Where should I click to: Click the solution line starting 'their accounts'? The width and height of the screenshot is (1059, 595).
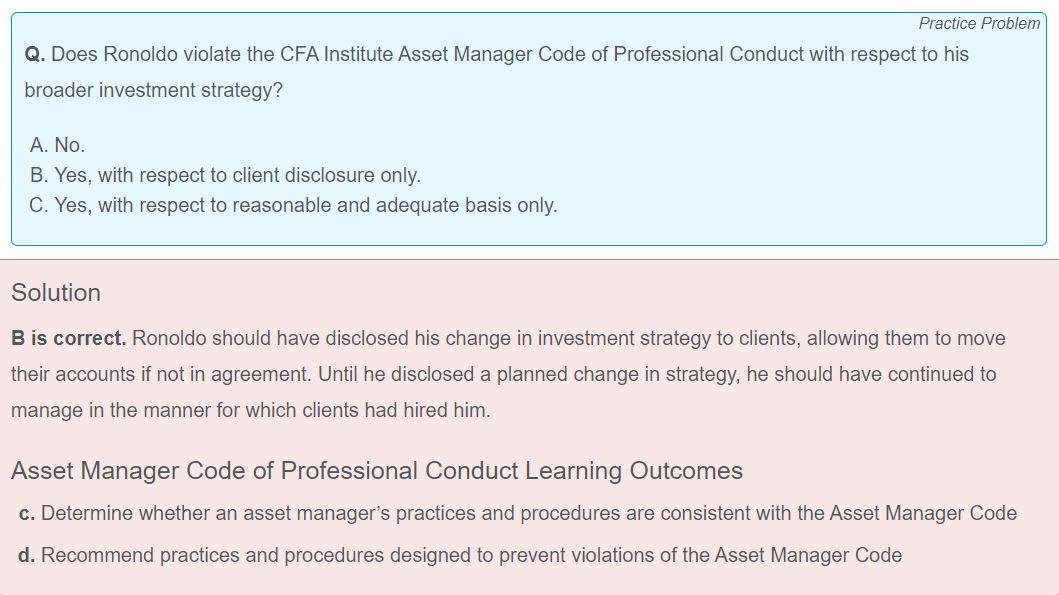pyautogui.click(x=503, y=374)
